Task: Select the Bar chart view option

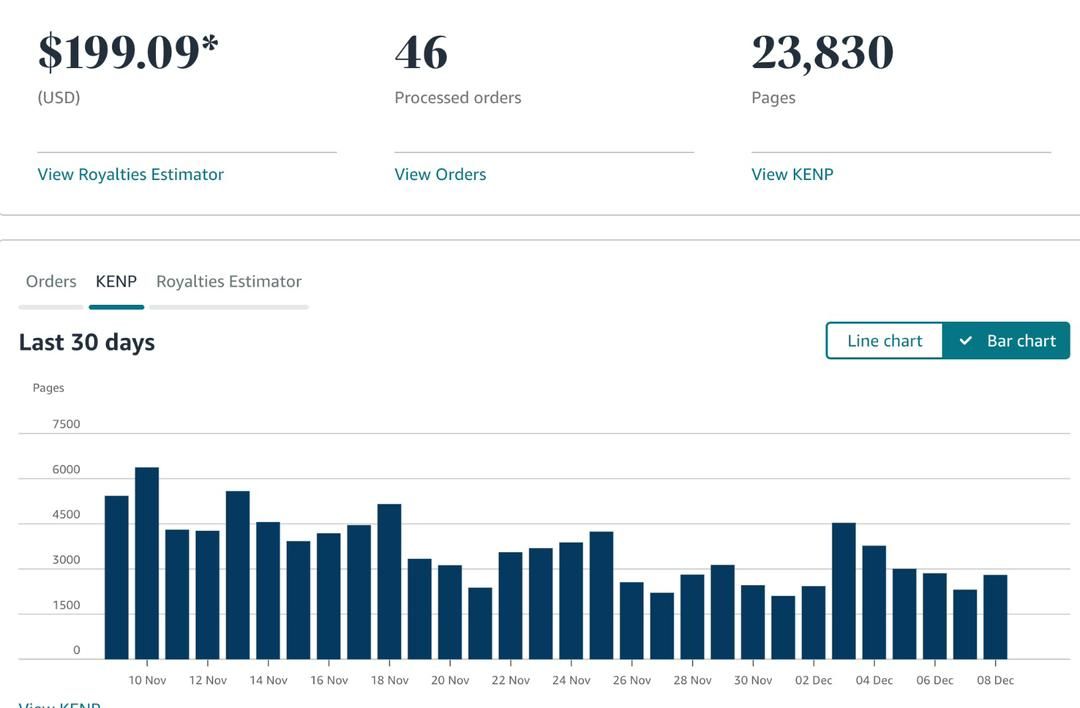Action: 1006,341
